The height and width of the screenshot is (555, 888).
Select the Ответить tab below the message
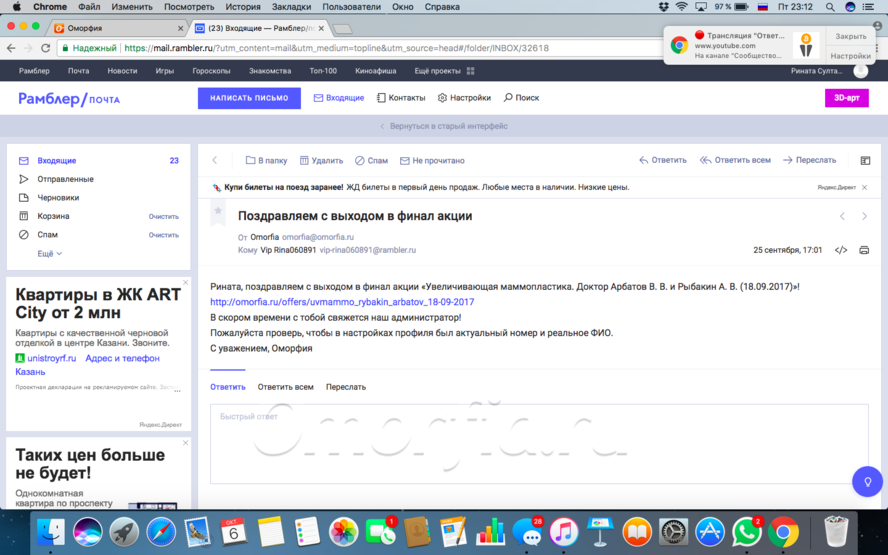pos(228,387)
